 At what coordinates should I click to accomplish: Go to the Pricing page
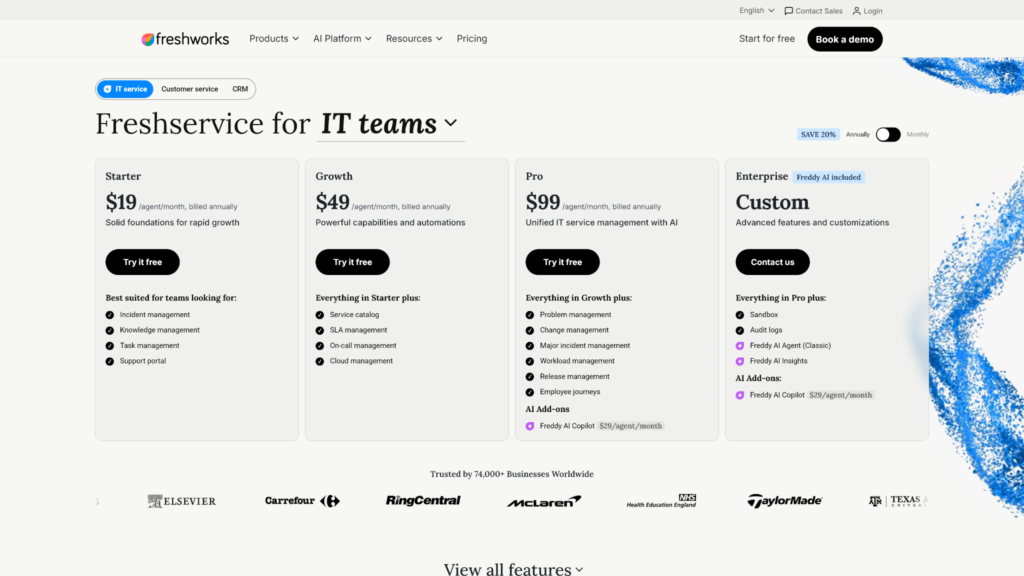[x=472, y=39]
